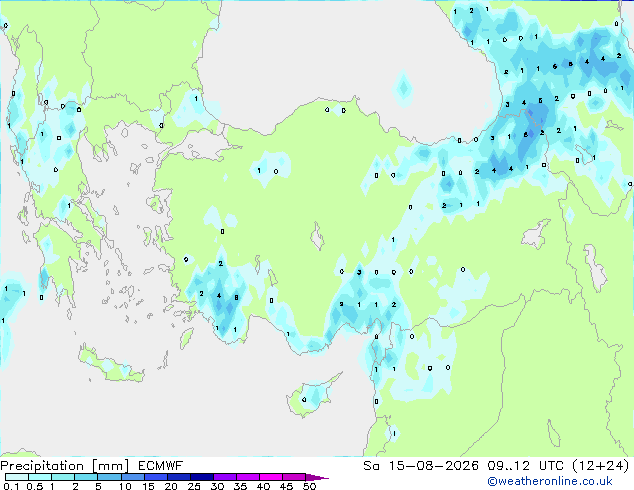
Task: Click the island of Rhodes
Action: click(x=186, y=338)
